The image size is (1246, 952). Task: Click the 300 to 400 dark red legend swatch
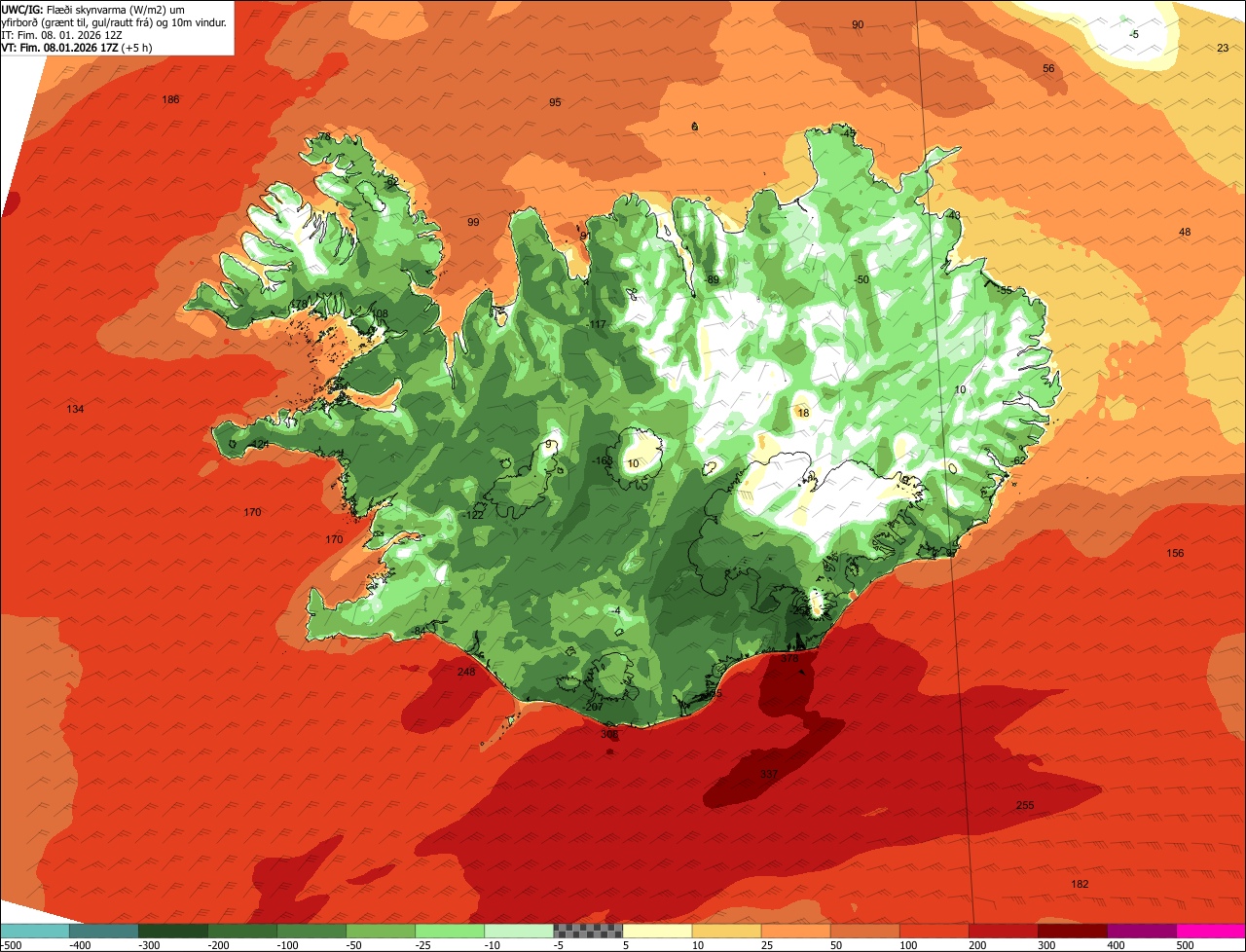pos(1072,931)
